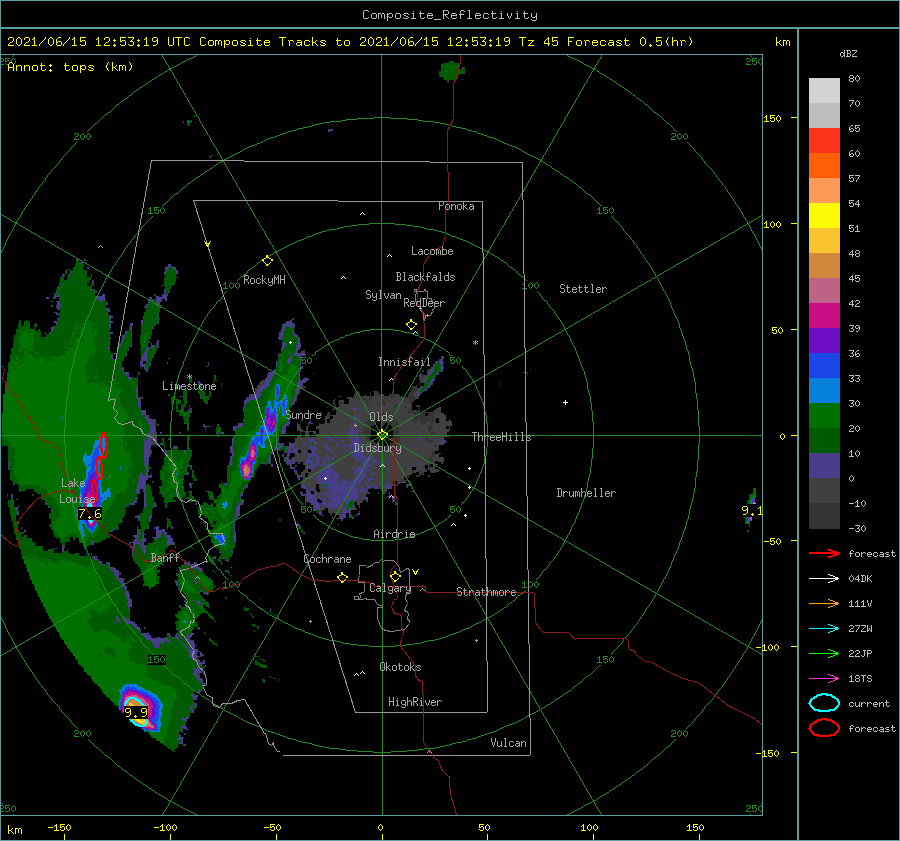Click the Okotoks label

click(x=400, y=667)
